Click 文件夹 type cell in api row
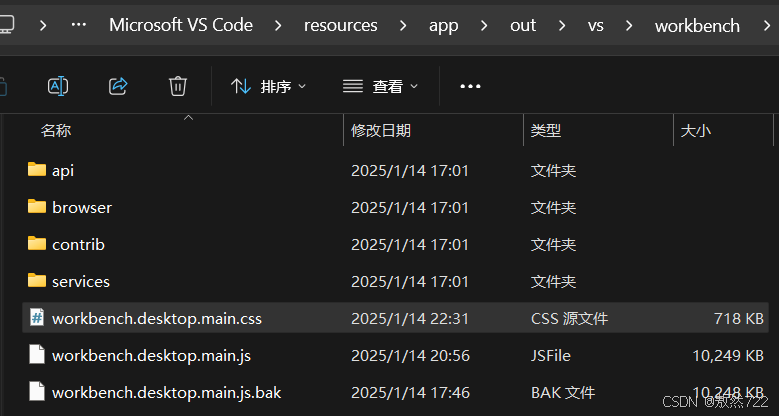The width and height of the screenshot is (779, 416). (x=553, y=171)
